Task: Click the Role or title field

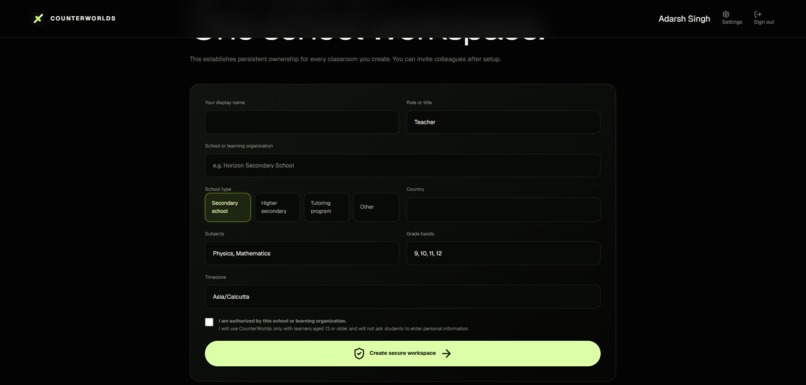Action: 503,122
